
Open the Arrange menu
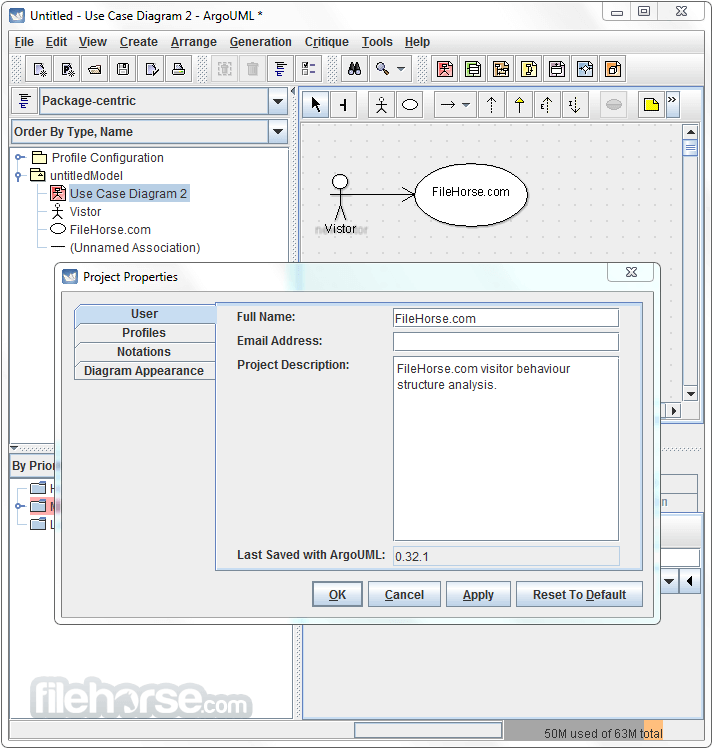pos(193,42)
